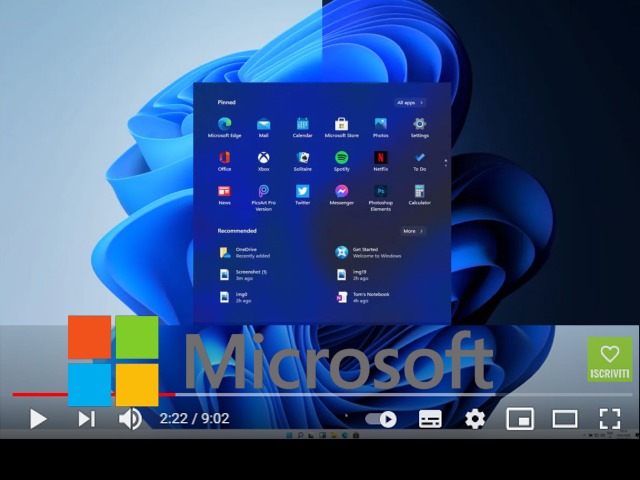Viewport: 640px width, 480px height.
Task: Enter full screen mode
Action: click(x=610, y=419)
